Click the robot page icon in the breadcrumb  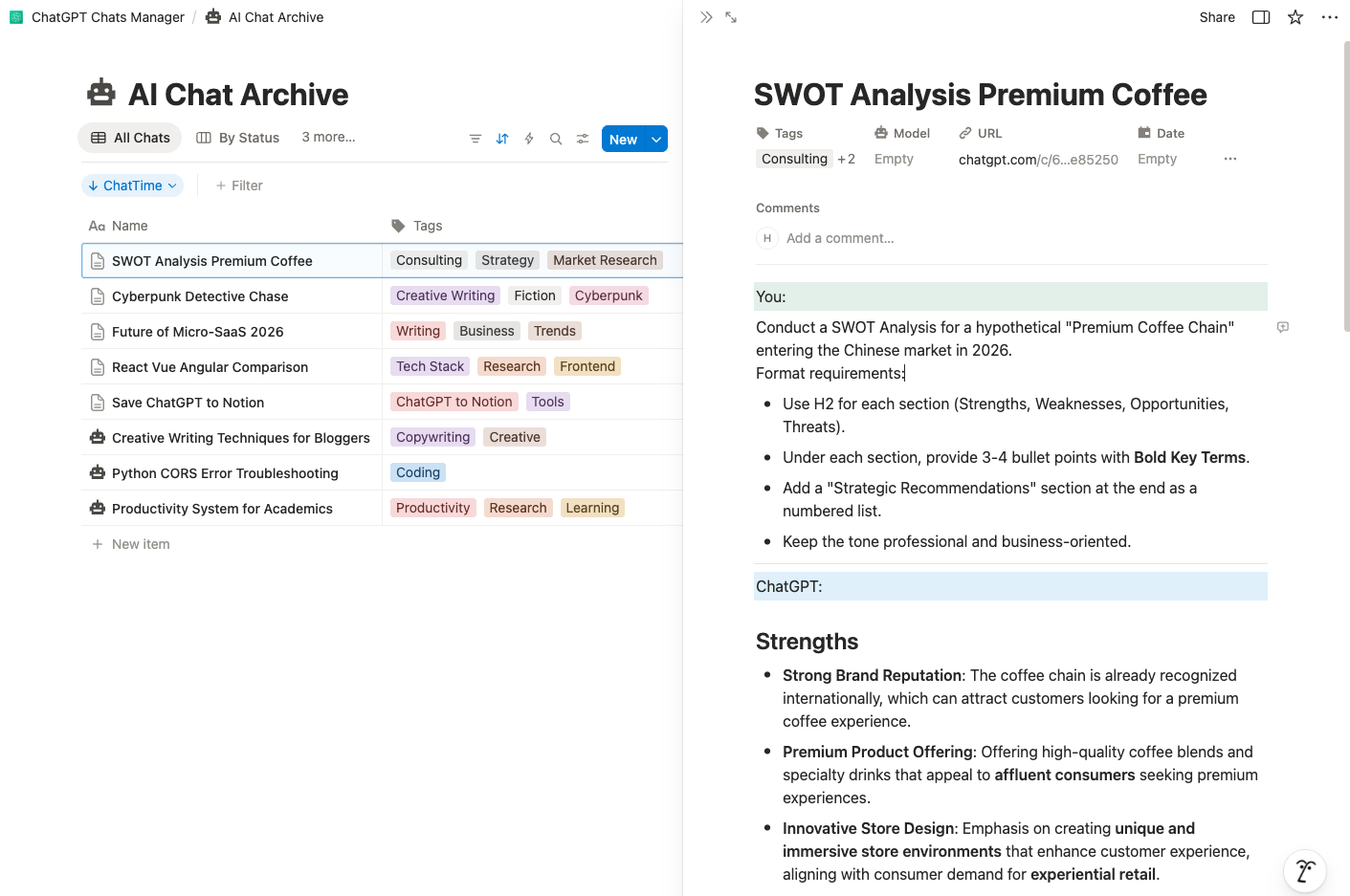tap(211, 16)
